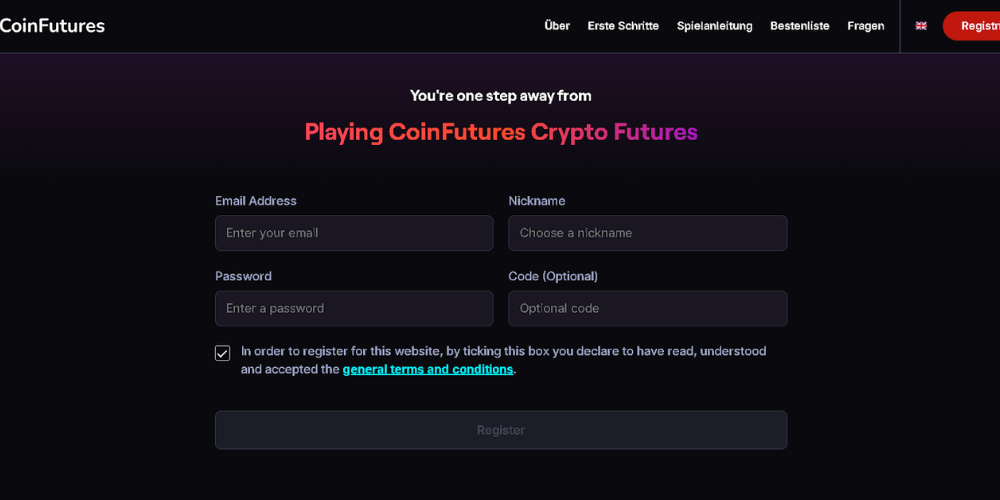Click the Code (Optional) label

[553, 276]
